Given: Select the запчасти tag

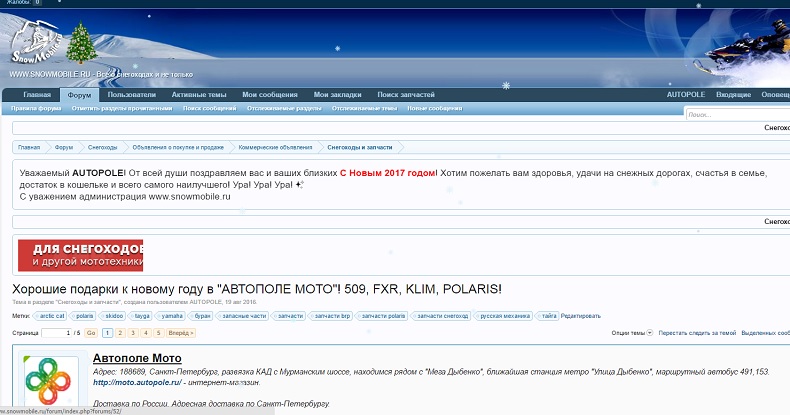Looking at the screenshot, I should coord(289,316).
